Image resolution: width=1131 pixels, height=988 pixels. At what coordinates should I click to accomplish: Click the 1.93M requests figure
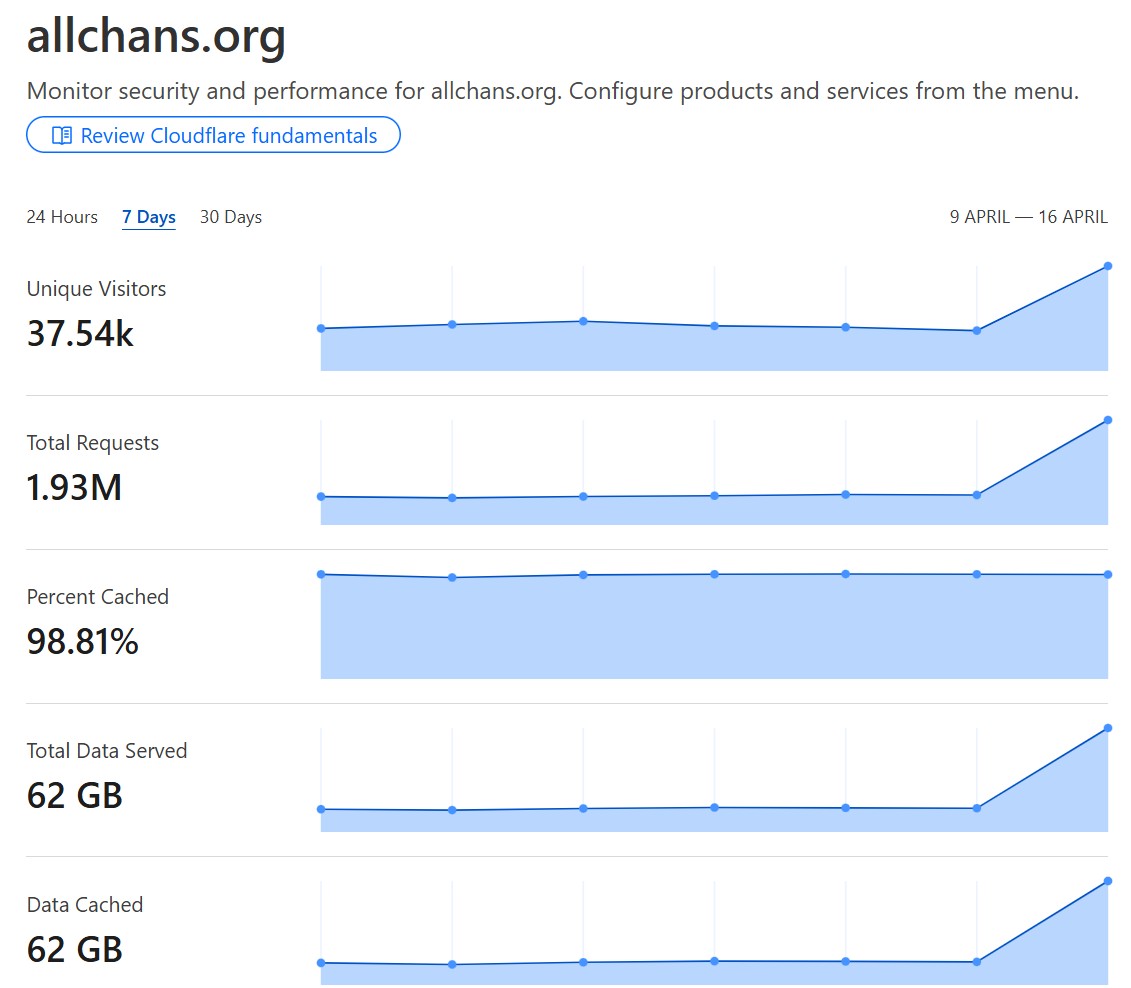74,488
